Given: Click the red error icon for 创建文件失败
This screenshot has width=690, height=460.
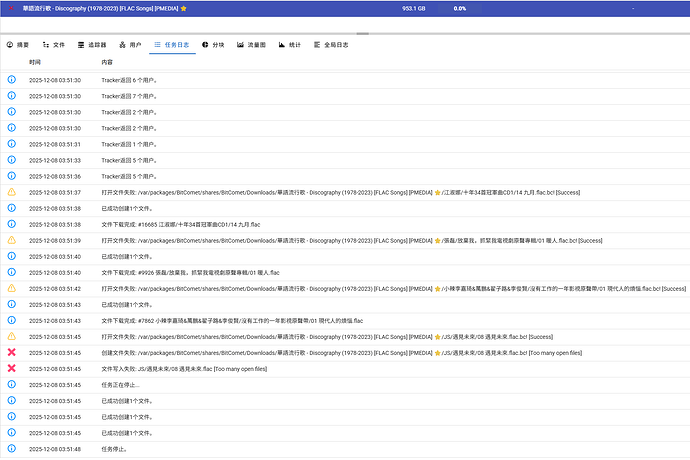Looking at the screenshot, I should pyautogui.click(x=12, y=353).
